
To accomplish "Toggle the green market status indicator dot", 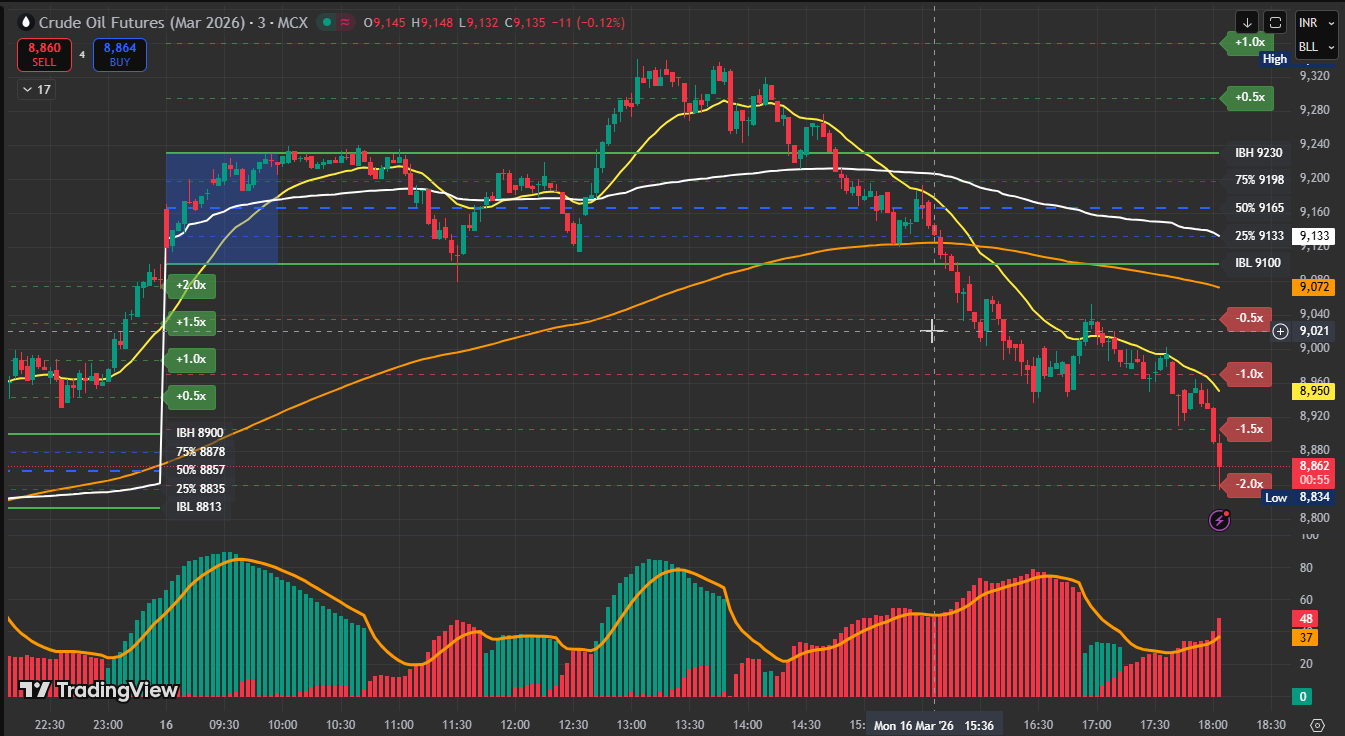I will click(326, 22).
